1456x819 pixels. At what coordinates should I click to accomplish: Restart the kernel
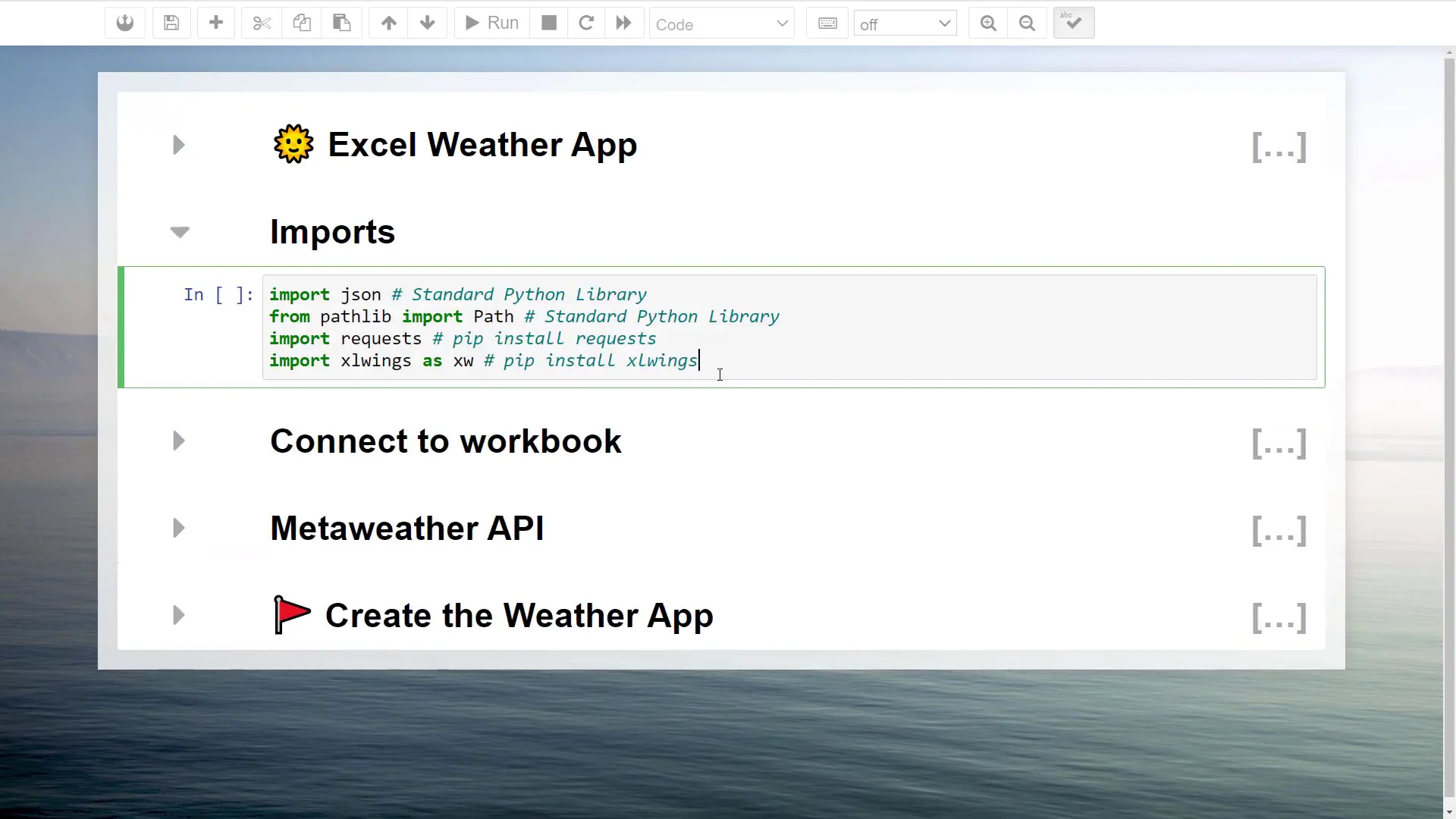click(x=586, y=23)
